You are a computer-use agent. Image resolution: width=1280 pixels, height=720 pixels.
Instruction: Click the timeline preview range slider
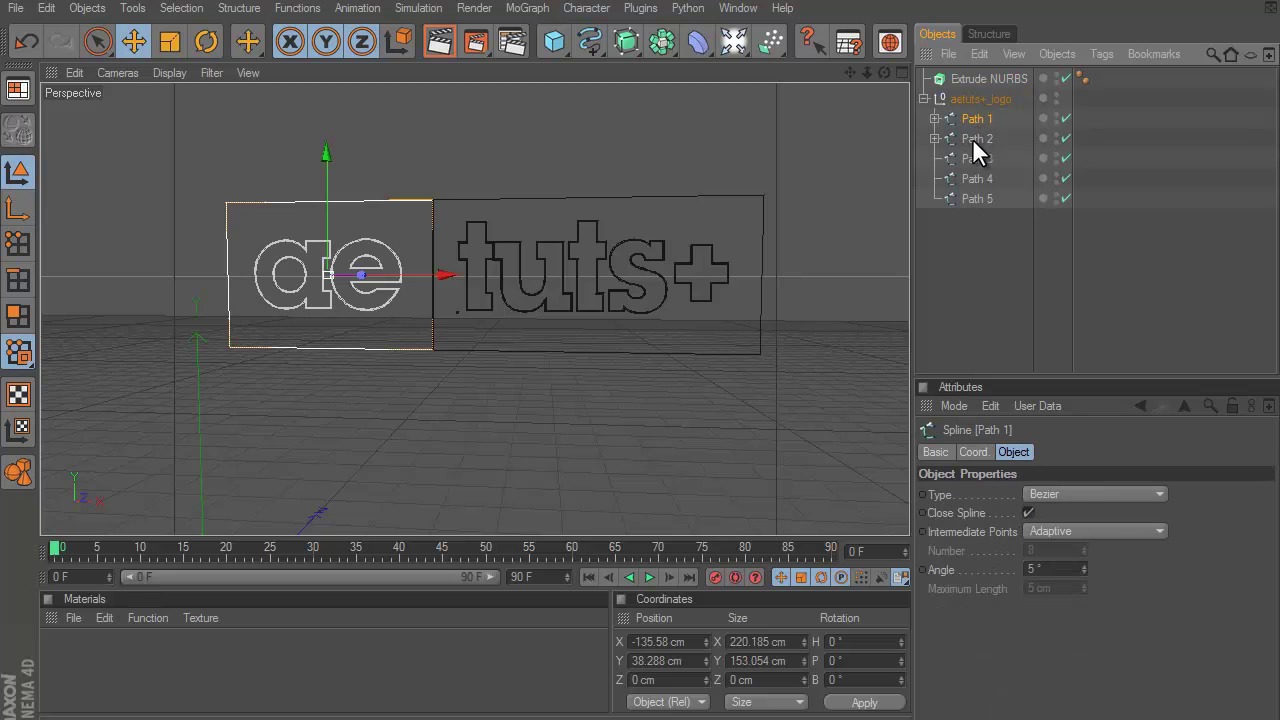click(x=310, y=577)
